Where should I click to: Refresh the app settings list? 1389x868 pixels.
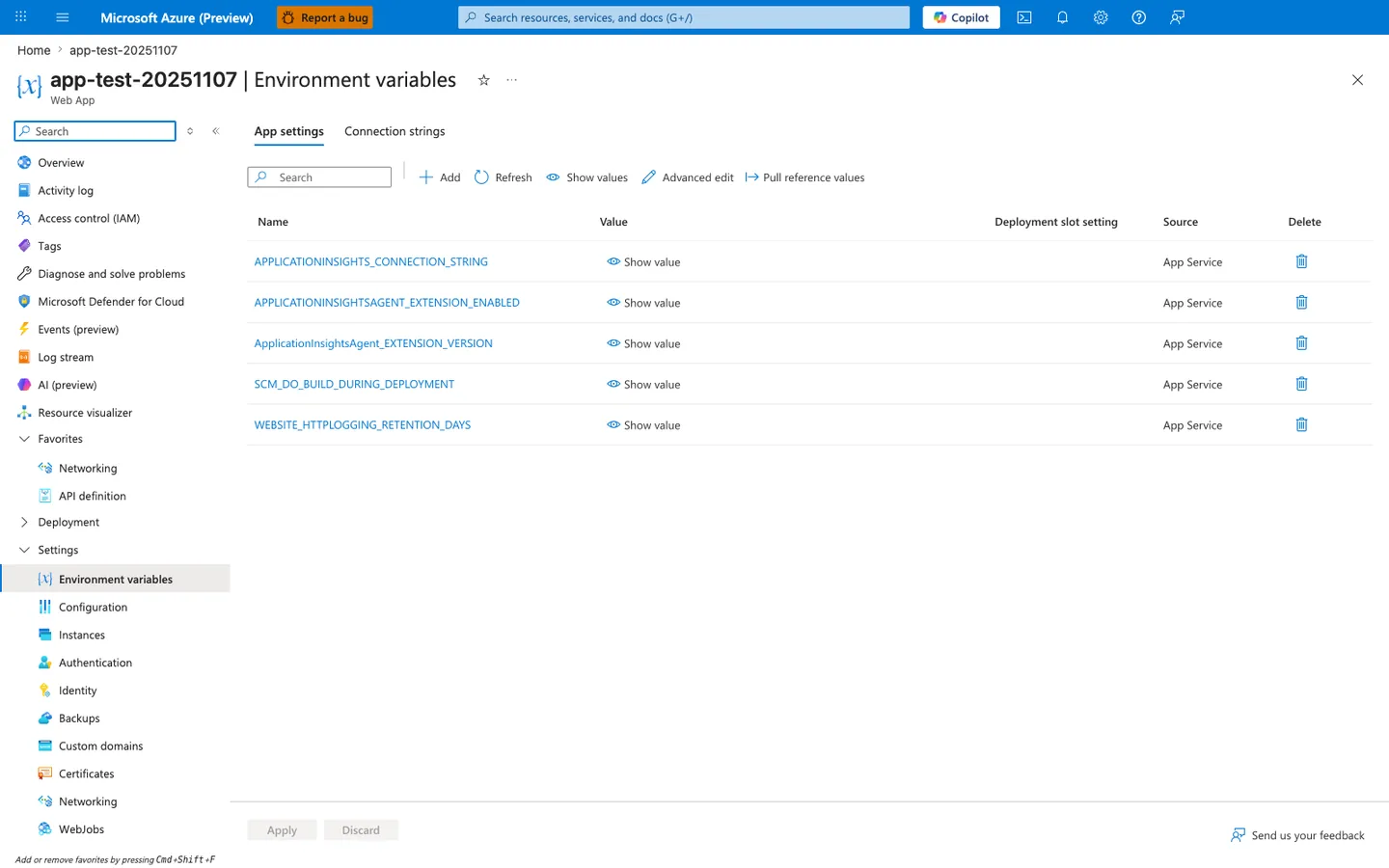click(504, 177)
